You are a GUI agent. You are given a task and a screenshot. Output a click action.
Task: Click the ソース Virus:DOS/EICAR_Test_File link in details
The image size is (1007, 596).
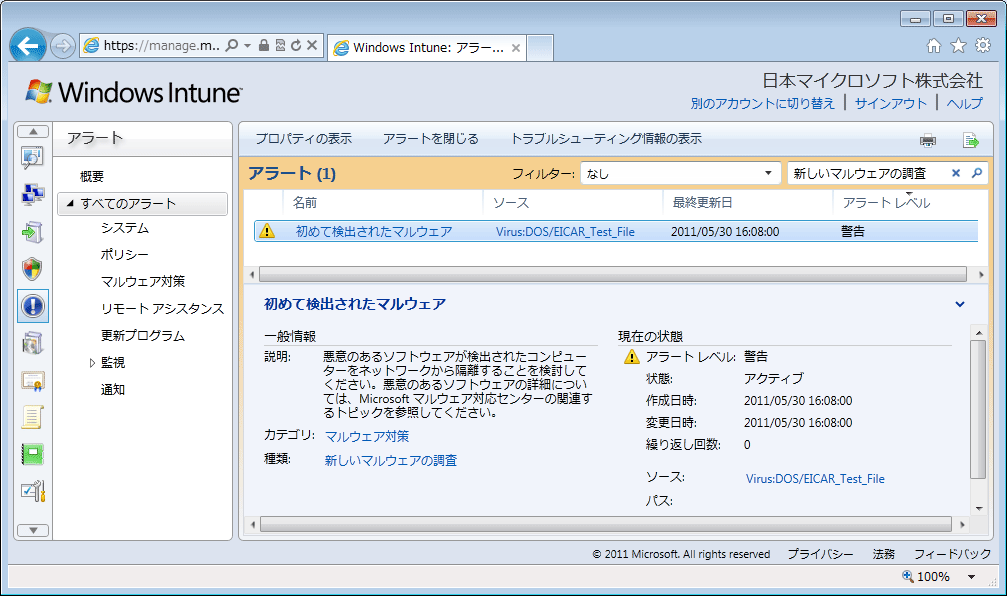tap(815, 478)
